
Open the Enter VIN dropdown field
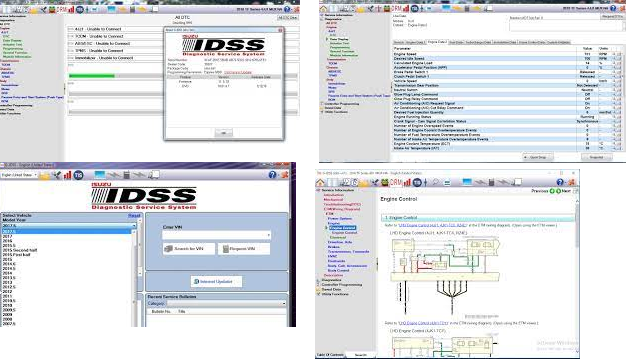tap(268, 235)
